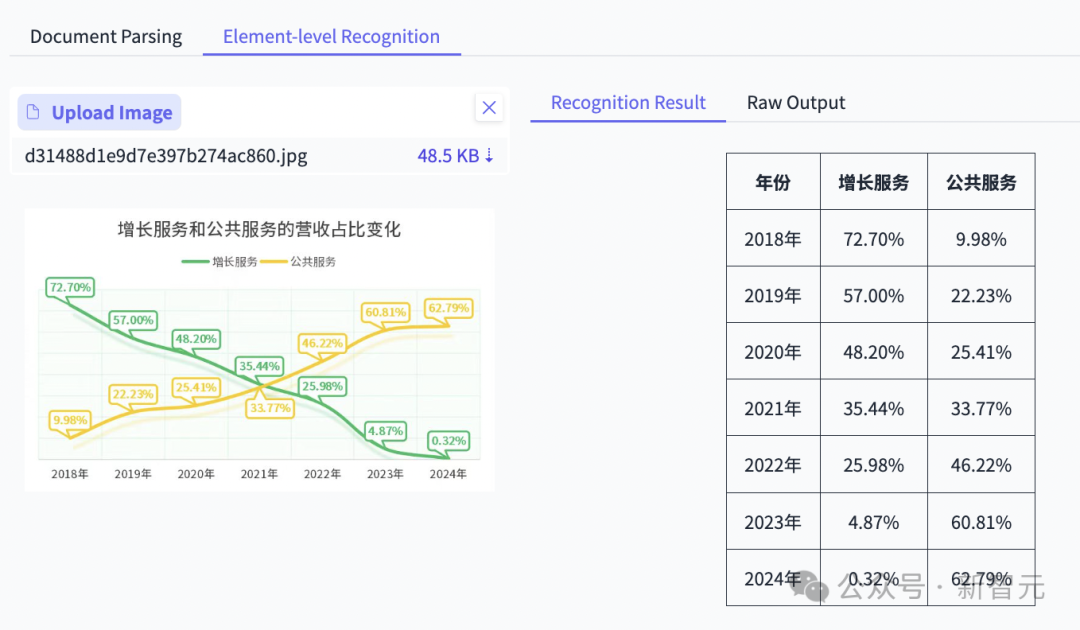1080x630 pixels.
Task: Click the 2018年 x-axis label on chart
Action: click(x=70, y=474)
